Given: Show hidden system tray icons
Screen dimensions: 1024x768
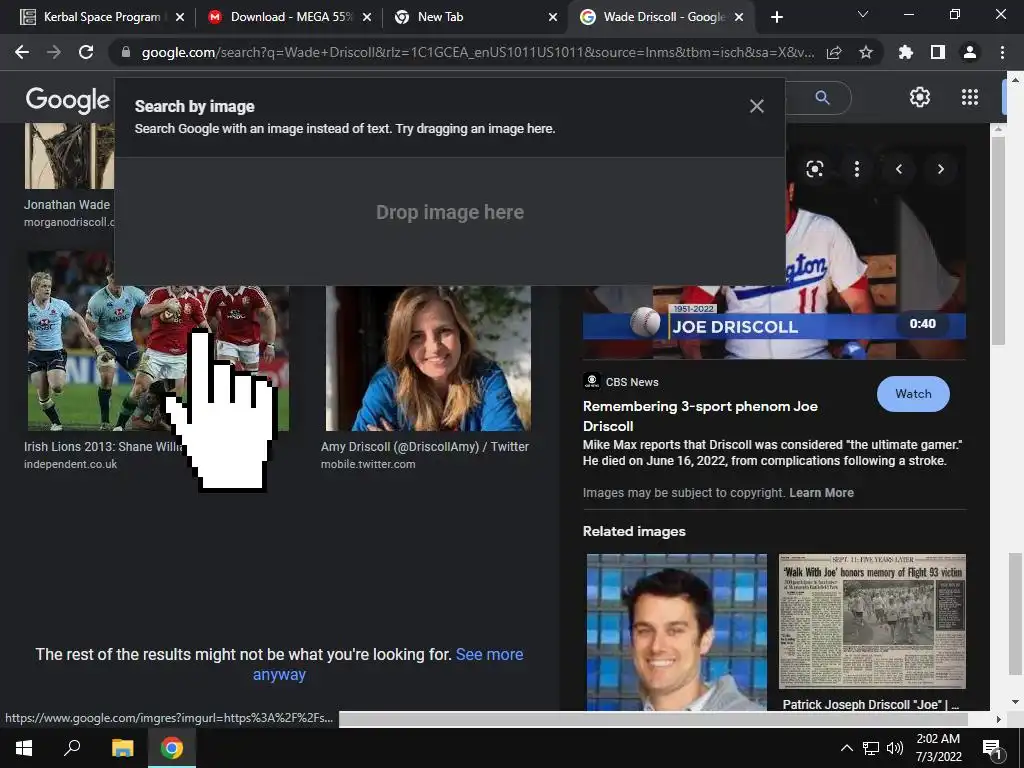Looking at the screenshot, I should [x=846, y=748].
